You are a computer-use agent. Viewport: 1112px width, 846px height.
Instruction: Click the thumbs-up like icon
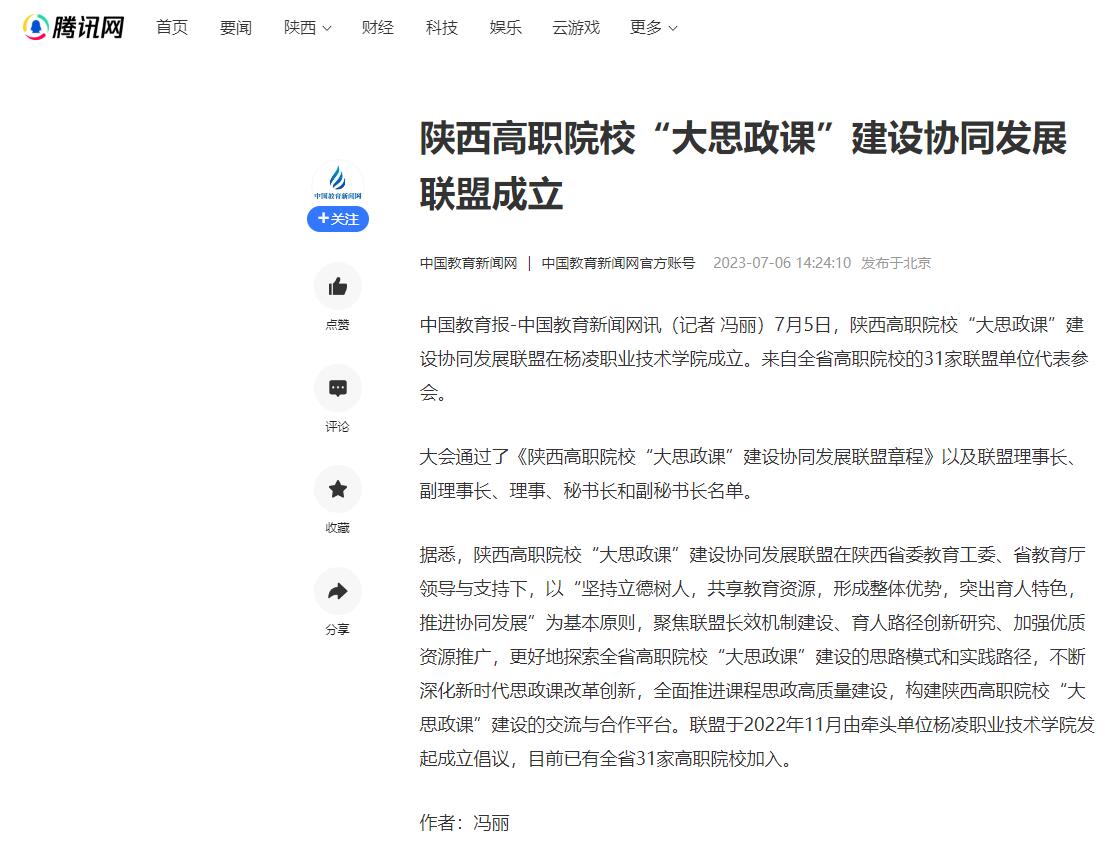(x=338, y=287)
